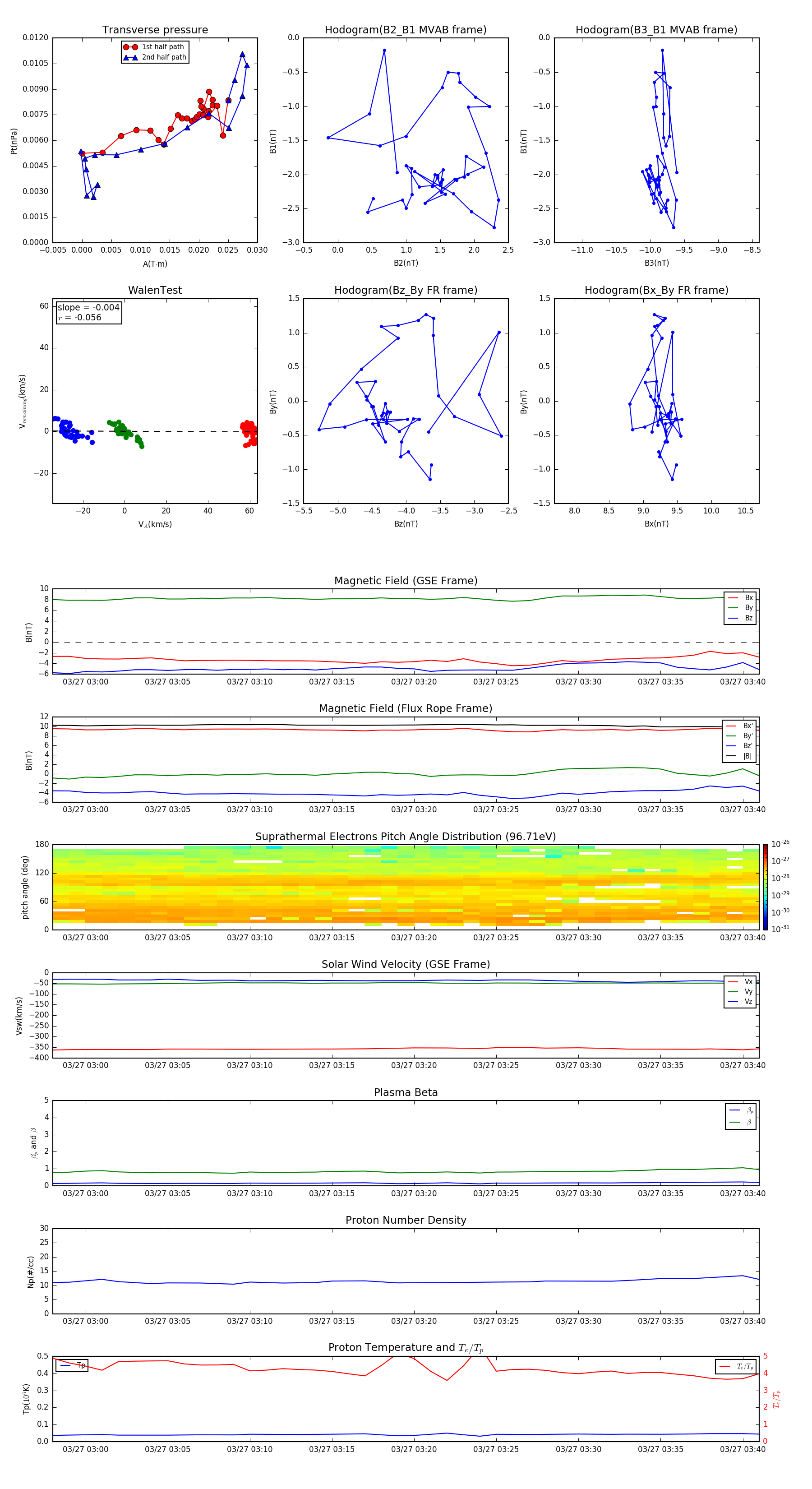Click the "Magnetic Field (GSE Frame)" title

point(406,581)
